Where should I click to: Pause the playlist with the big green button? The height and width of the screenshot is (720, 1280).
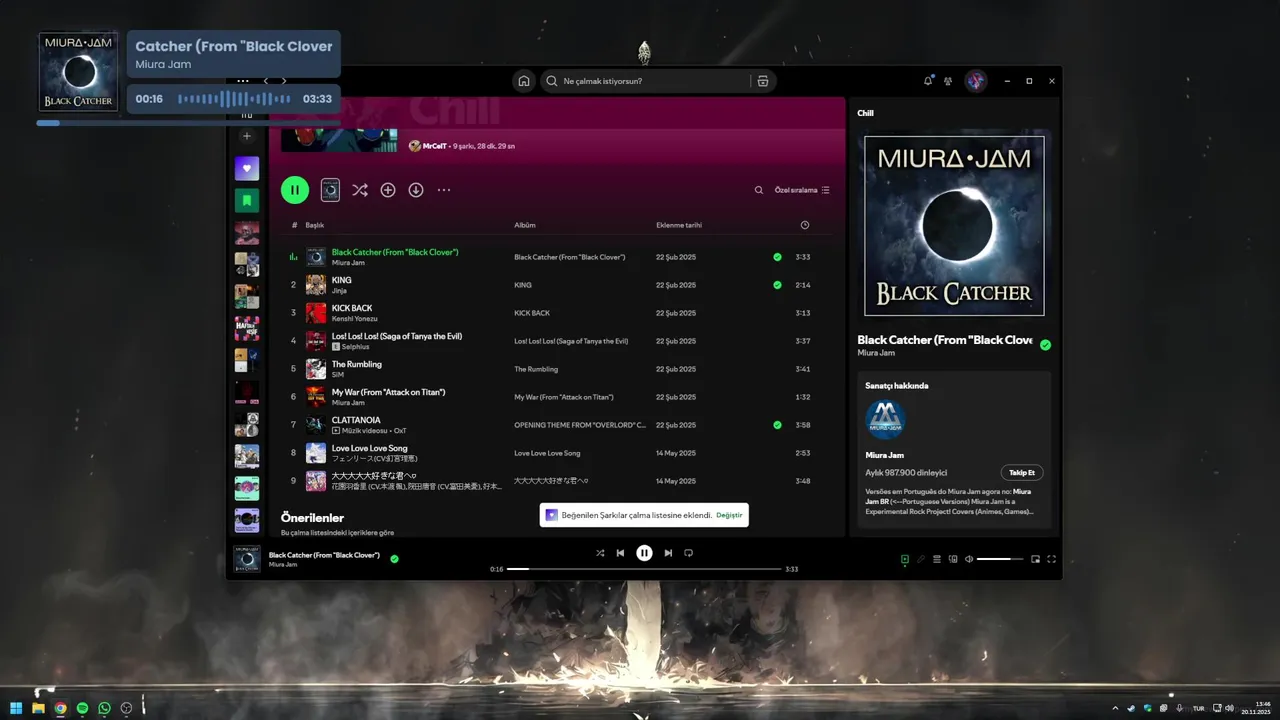(295, 190)
